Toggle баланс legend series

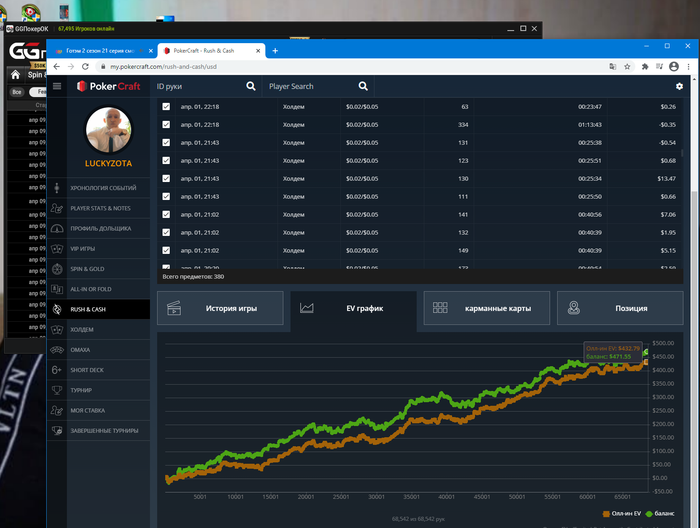point(660,514)
